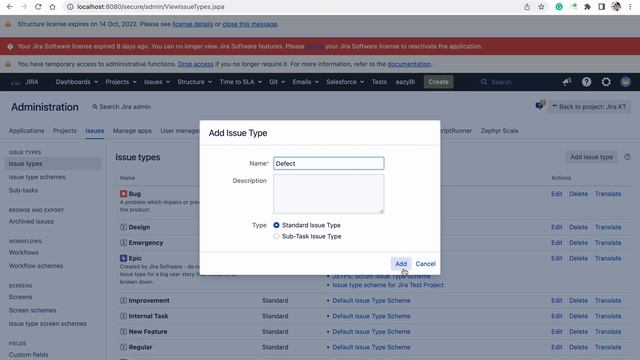Open the browser side panel icon
Viewport: 640px width, 360px height.
tap(601, 7)
